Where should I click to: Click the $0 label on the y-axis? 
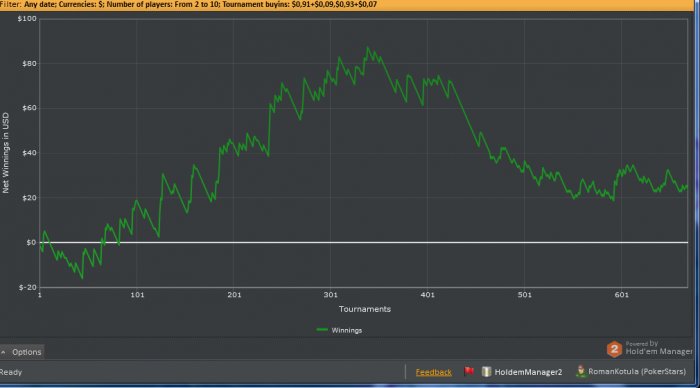pyautogui.click(x=31, y=242)
